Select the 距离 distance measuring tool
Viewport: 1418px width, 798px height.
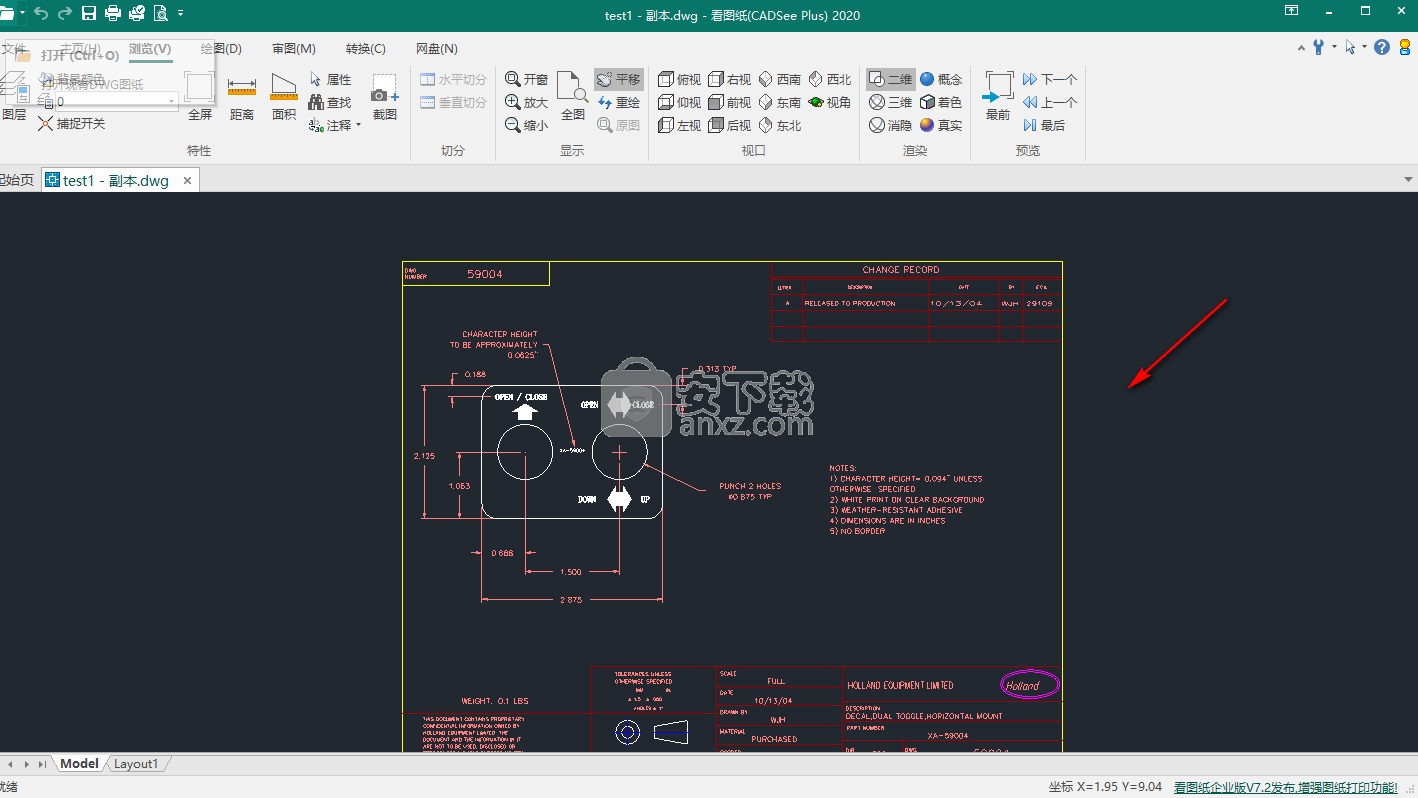click(242, 97)
